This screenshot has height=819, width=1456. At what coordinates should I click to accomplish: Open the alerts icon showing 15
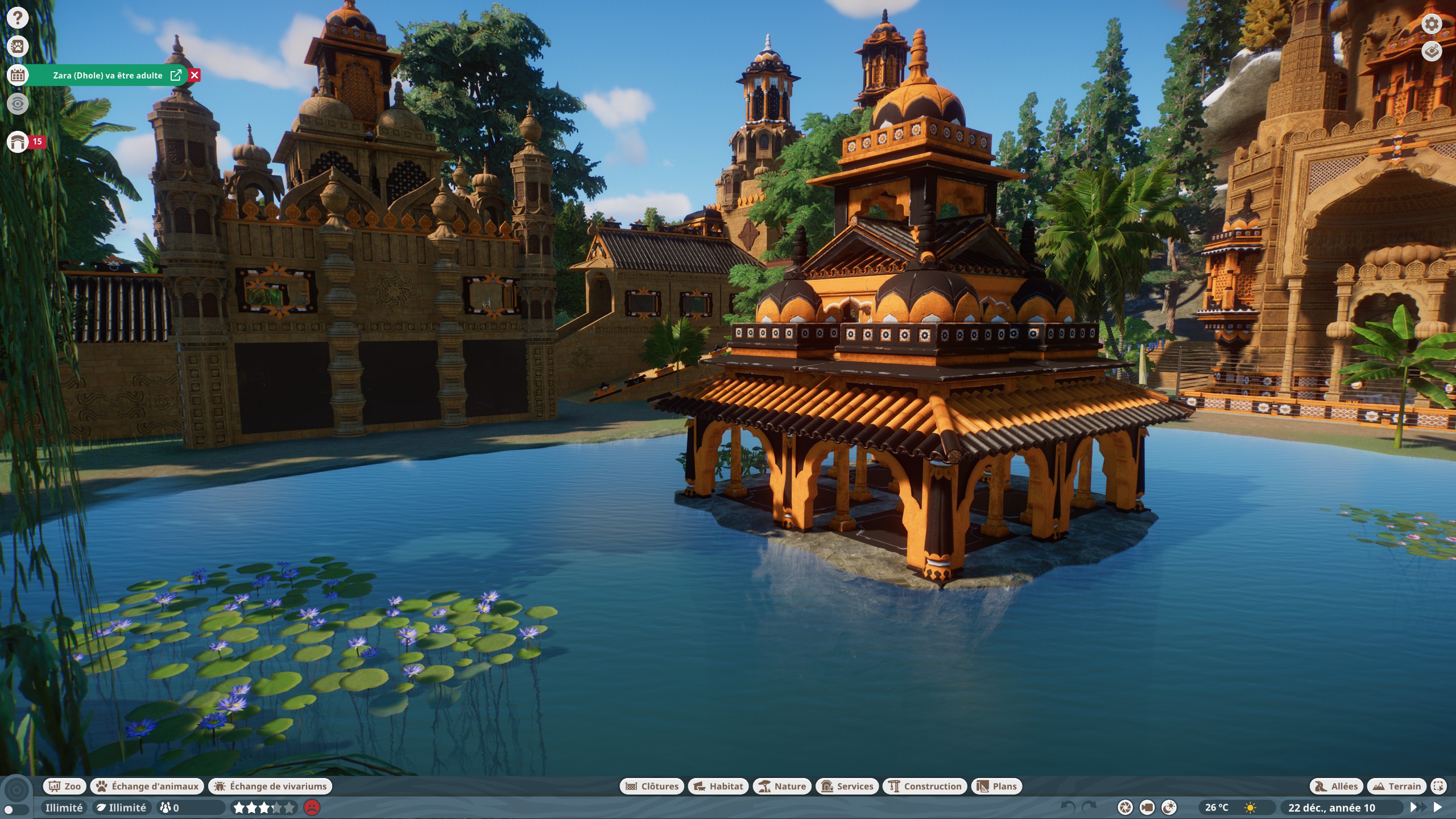(x=18, y=142)
